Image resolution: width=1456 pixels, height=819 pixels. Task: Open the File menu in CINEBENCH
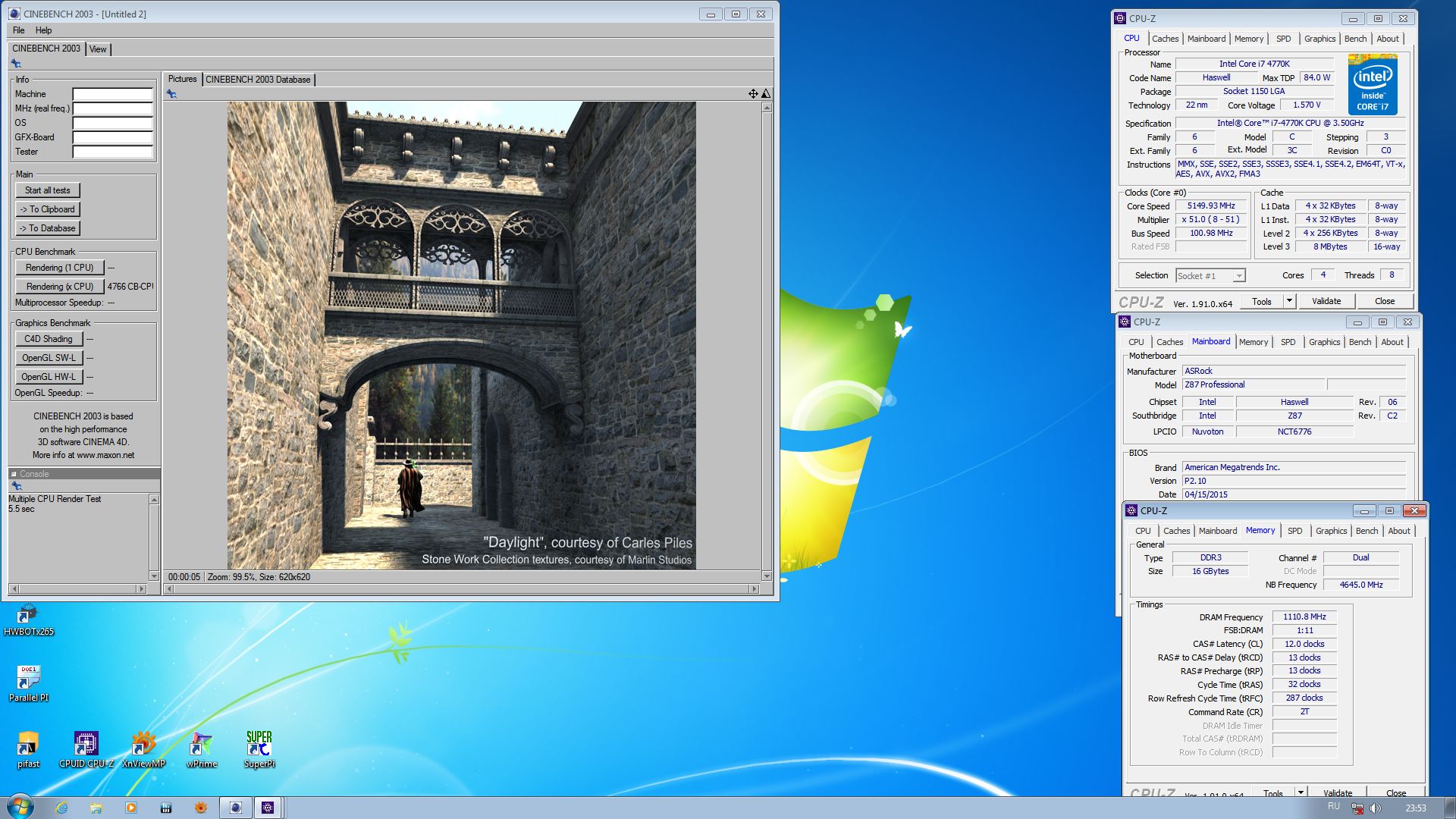[19, 30]
